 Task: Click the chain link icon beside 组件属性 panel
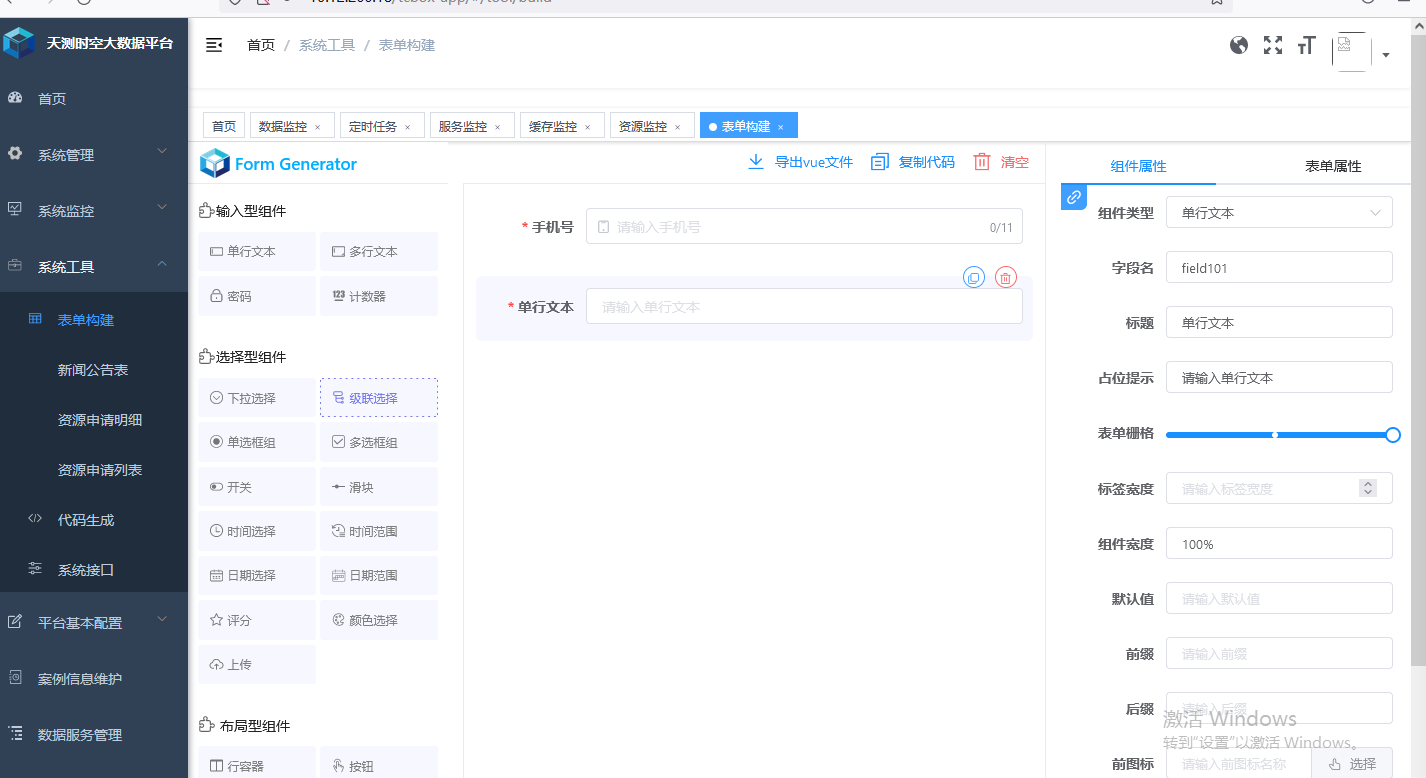coord(1073,197)
